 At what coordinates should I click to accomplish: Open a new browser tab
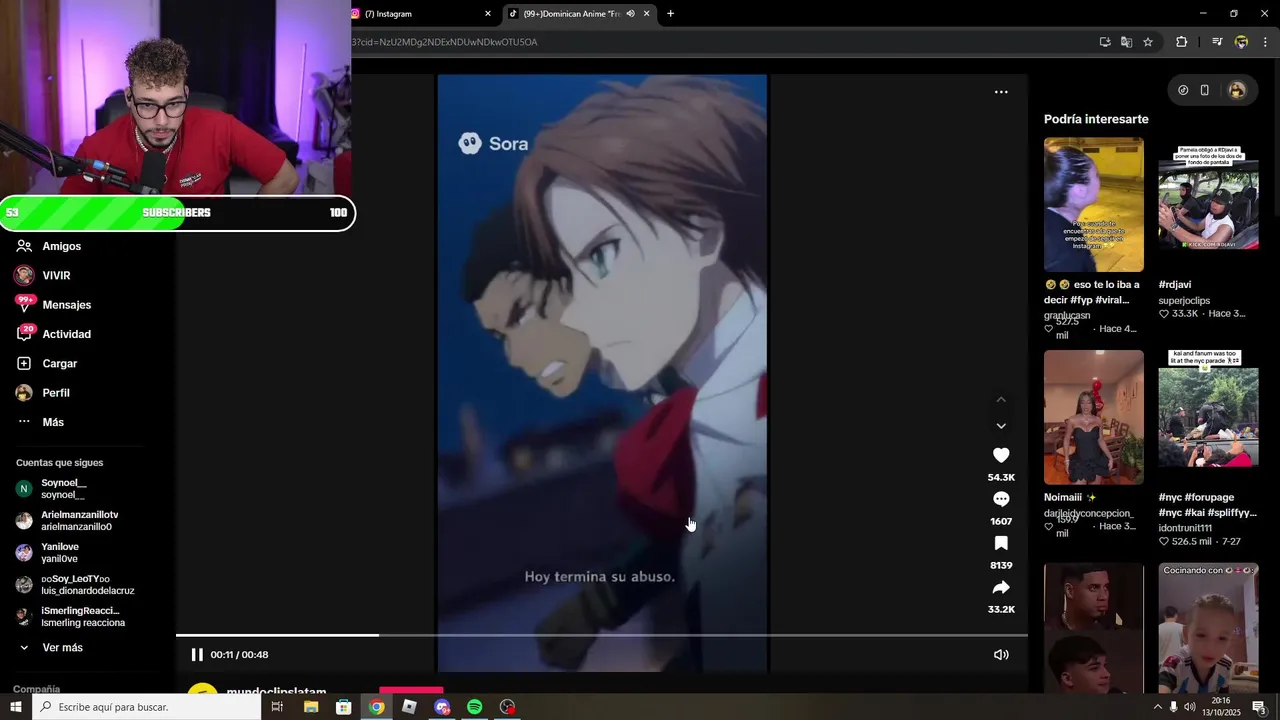(670, 14)
